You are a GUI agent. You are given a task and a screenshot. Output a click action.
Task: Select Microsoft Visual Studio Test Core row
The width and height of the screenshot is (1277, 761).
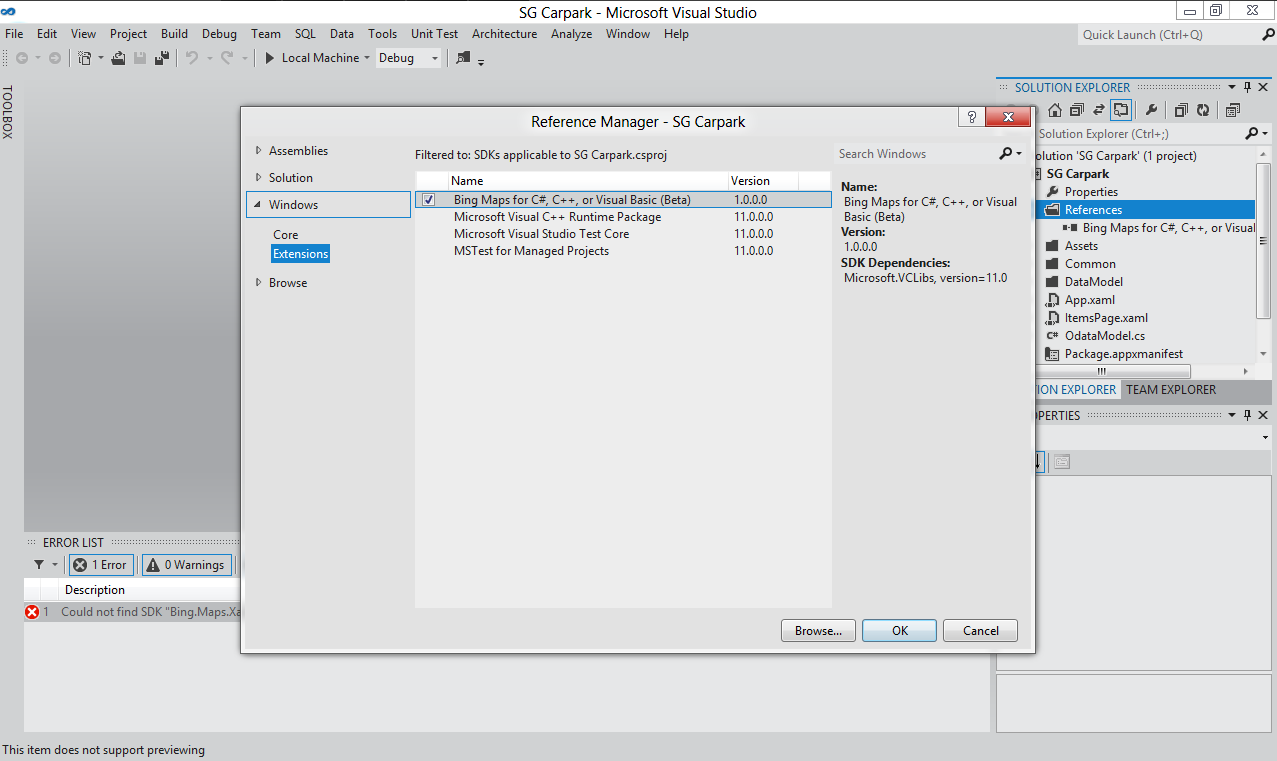coord(623,234)
